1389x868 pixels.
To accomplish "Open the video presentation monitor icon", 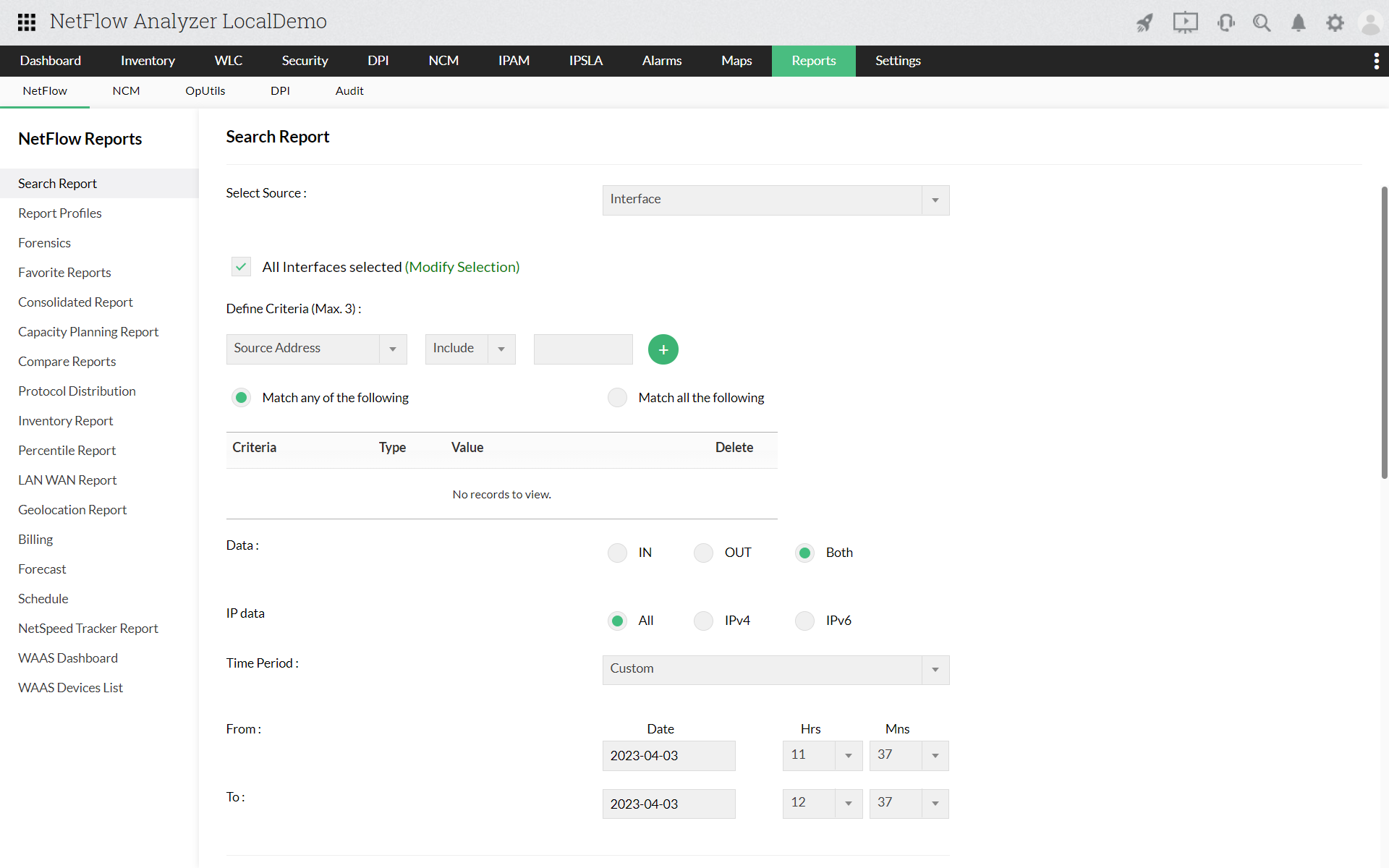I will 1185,22.
